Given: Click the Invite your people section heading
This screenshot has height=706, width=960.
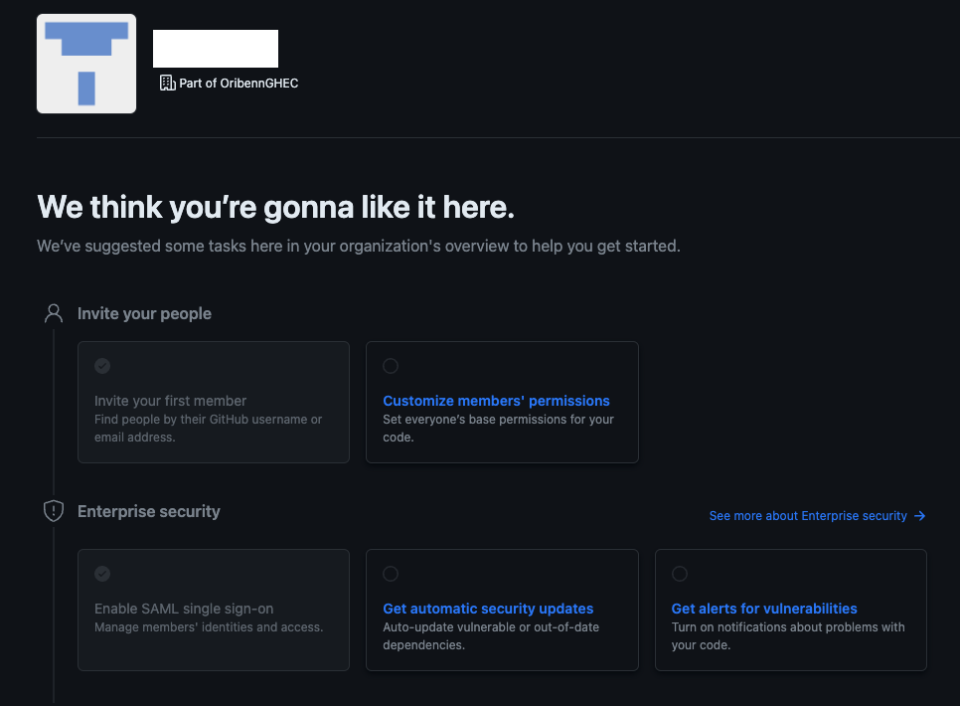Looking at the screenshot, I should click(x=144, y=313).
